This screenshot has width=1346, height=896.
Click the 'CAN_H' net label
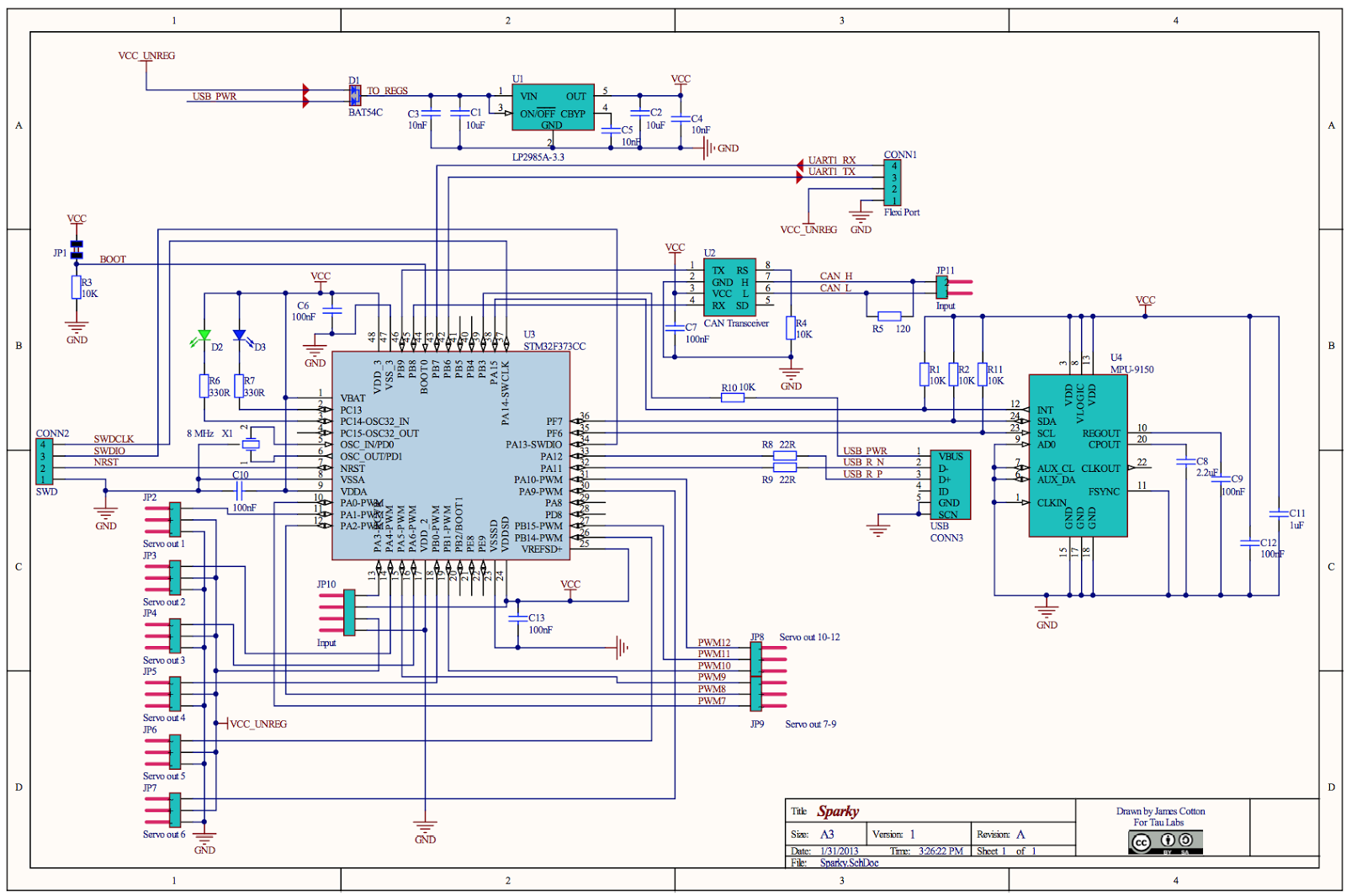(836, 276)
